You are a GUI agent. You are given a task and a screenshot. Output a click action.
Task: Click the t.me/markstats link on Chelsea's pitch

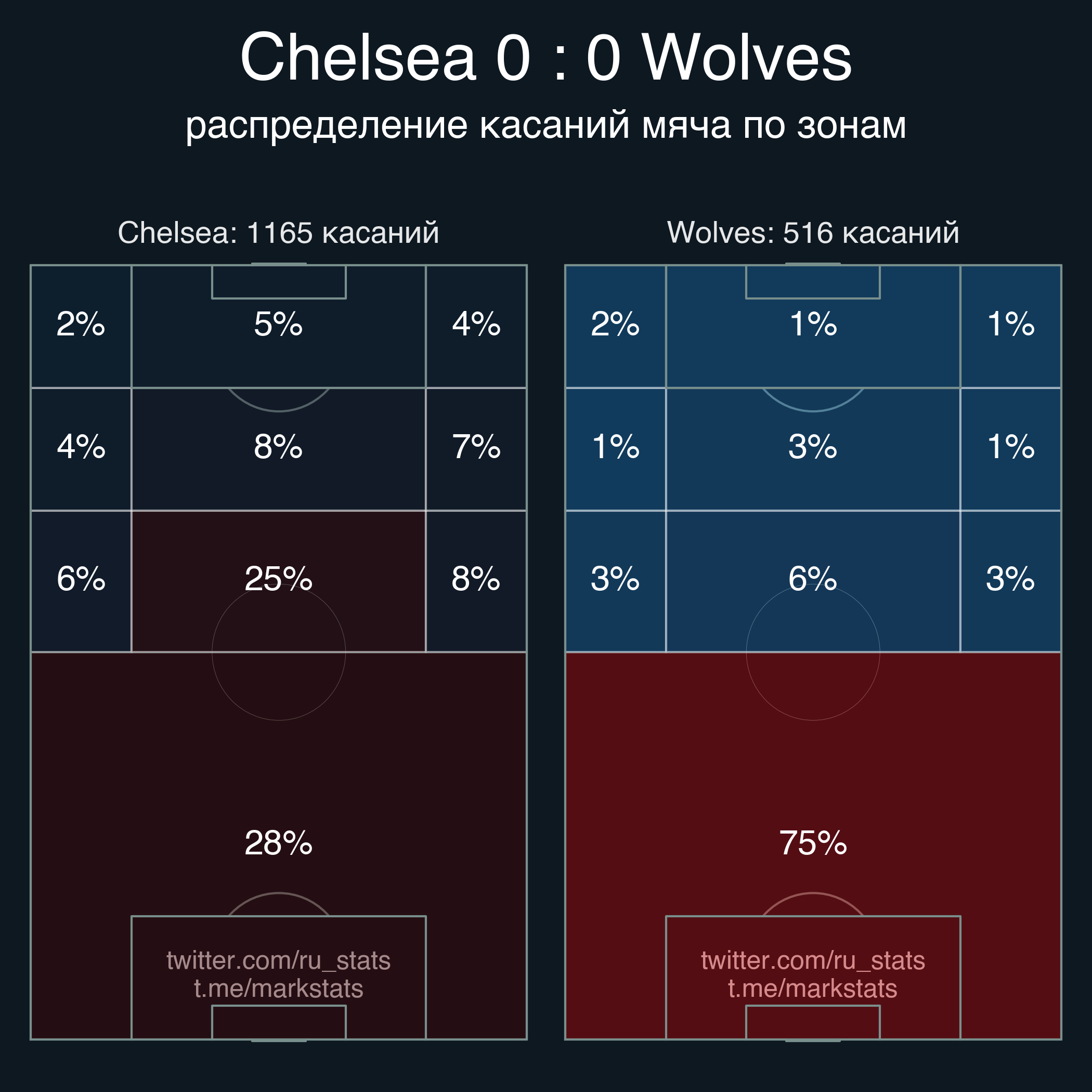pyautogui.click(x=278, y=989)
